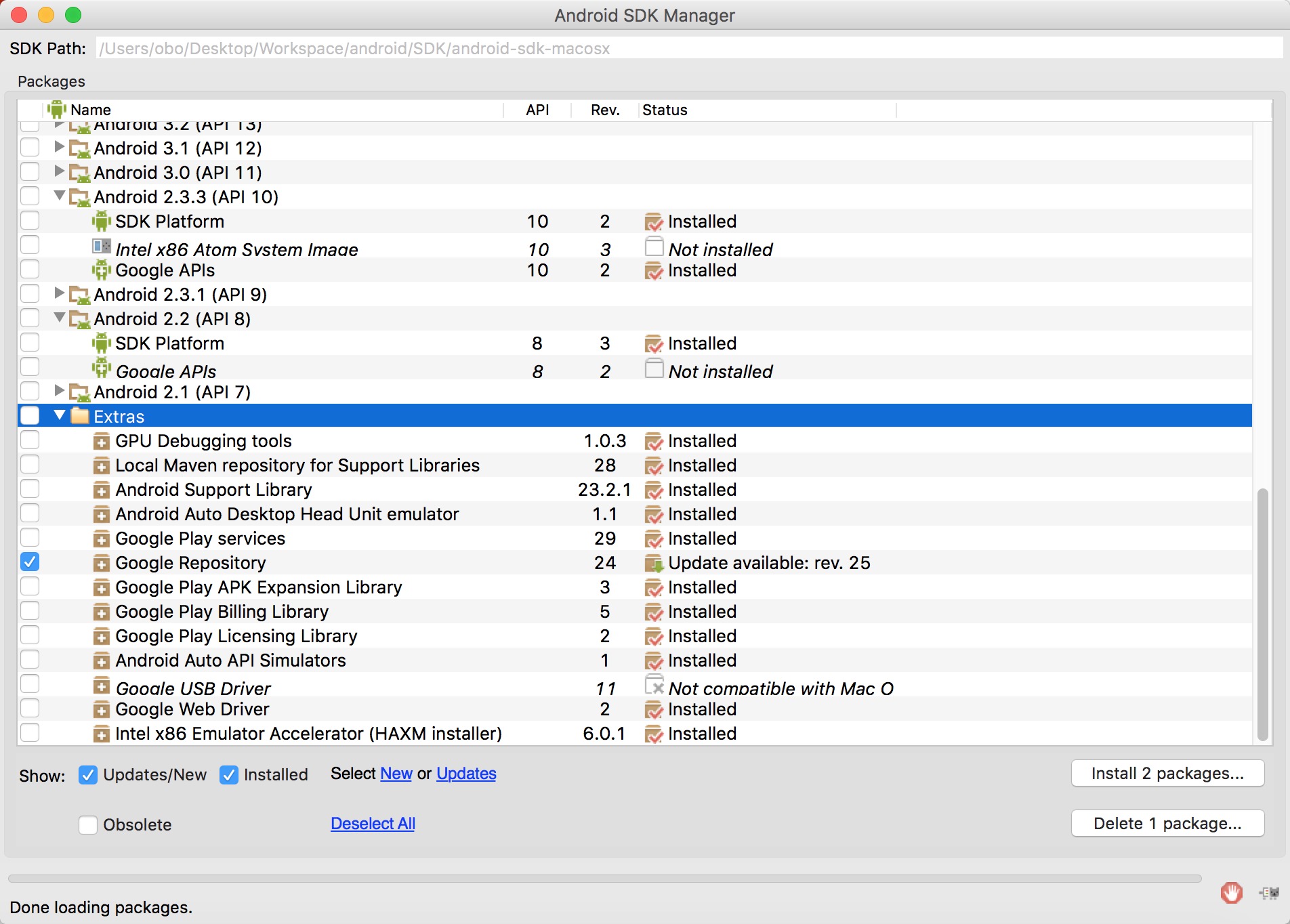Click 'Not compatible with Mac O' status text

(x=781, y=688)
